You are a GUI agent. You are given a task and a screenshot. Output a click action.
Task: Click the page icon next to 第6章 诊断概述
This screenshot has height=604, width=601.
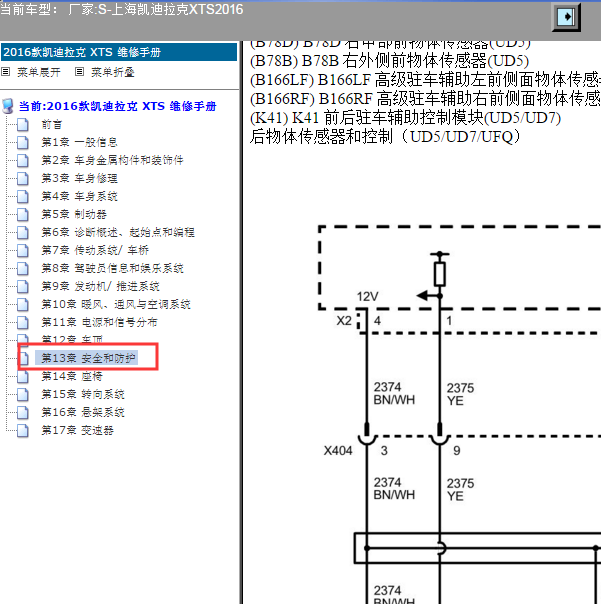click(x=23, y=233)
